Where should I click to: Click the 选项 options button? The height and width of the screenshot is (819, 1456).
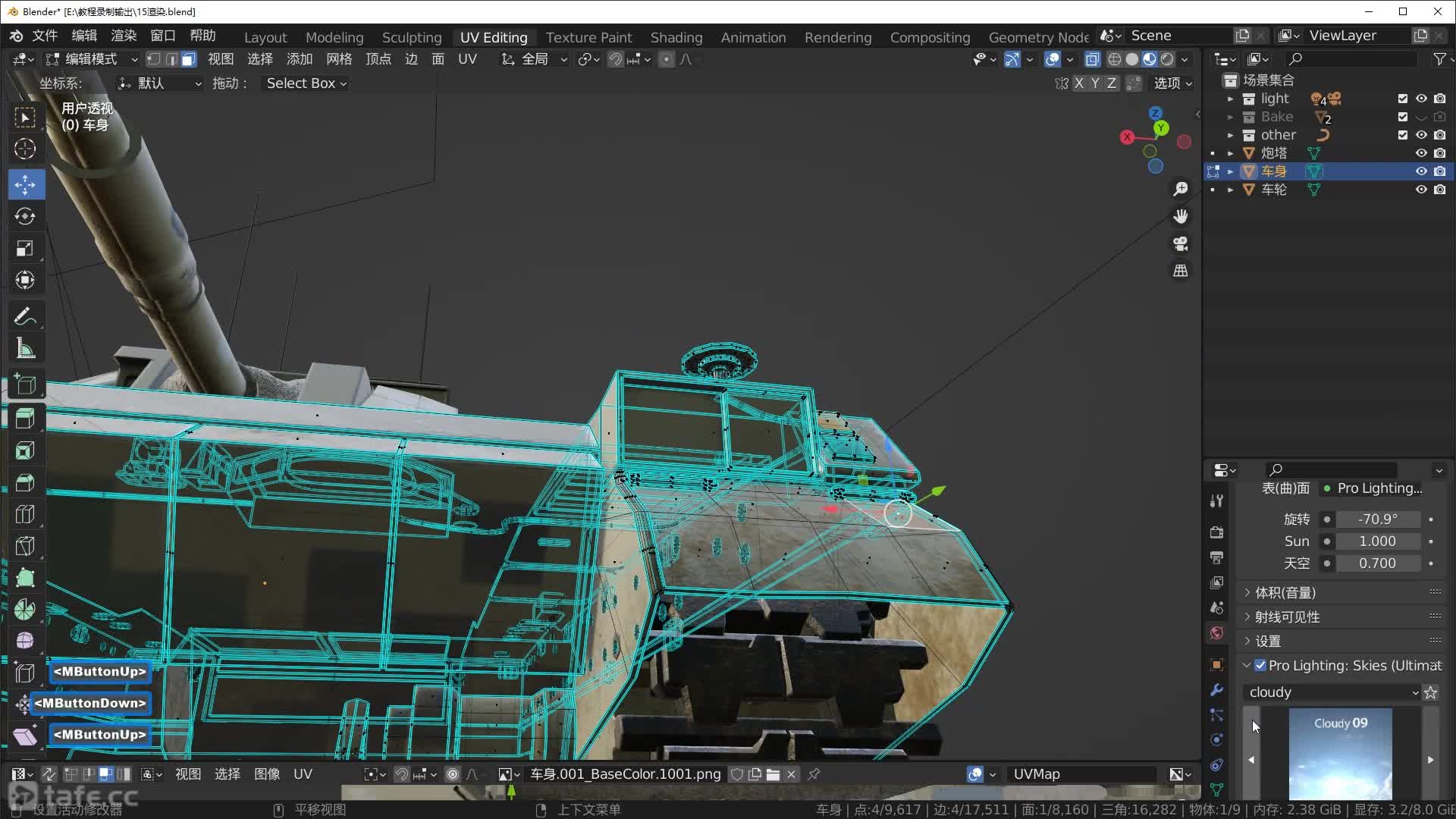point(1172,83)
